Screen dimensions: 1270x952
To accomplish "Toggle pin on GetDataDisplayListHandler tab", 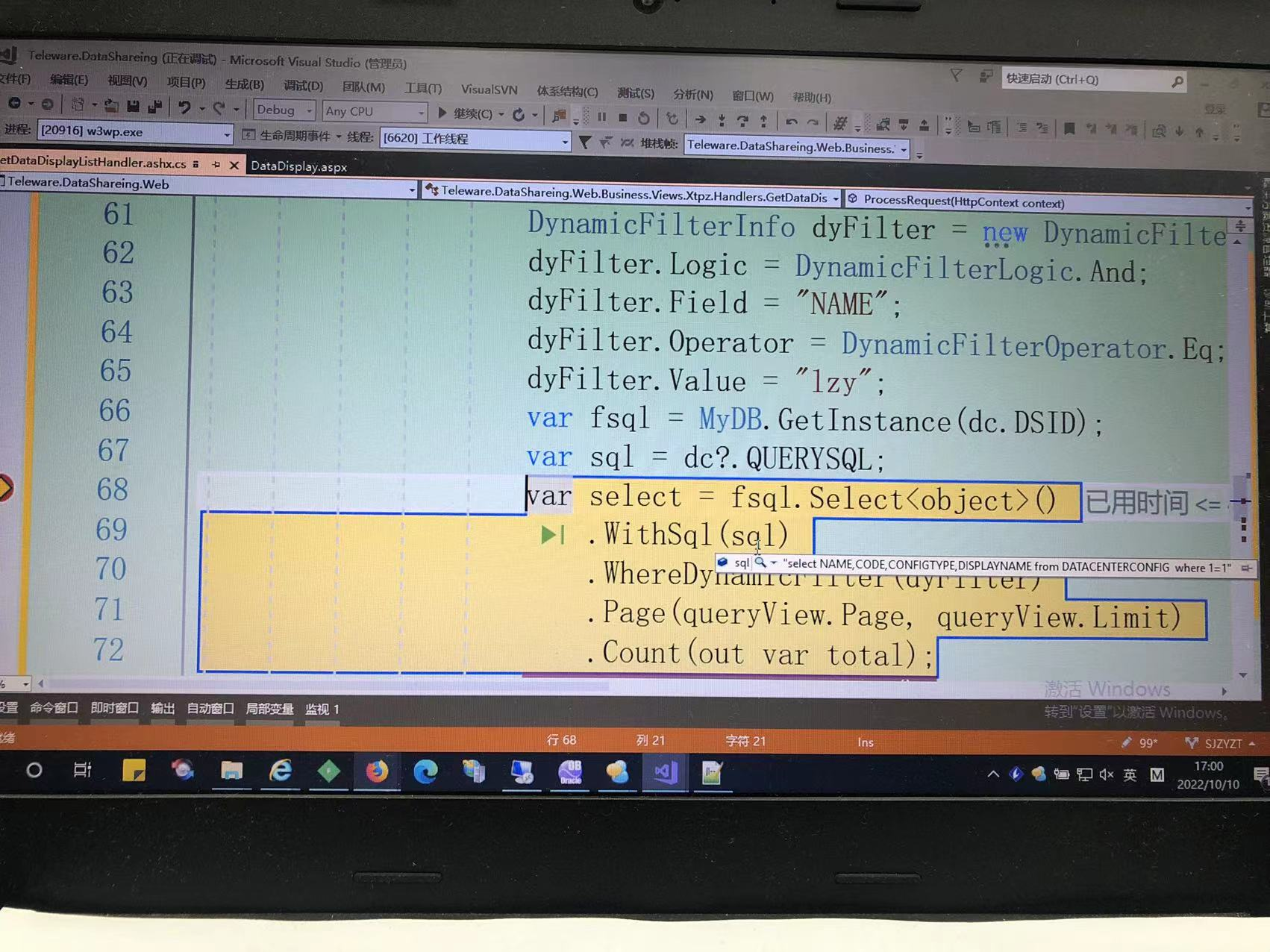I will (x=216, y=164).
